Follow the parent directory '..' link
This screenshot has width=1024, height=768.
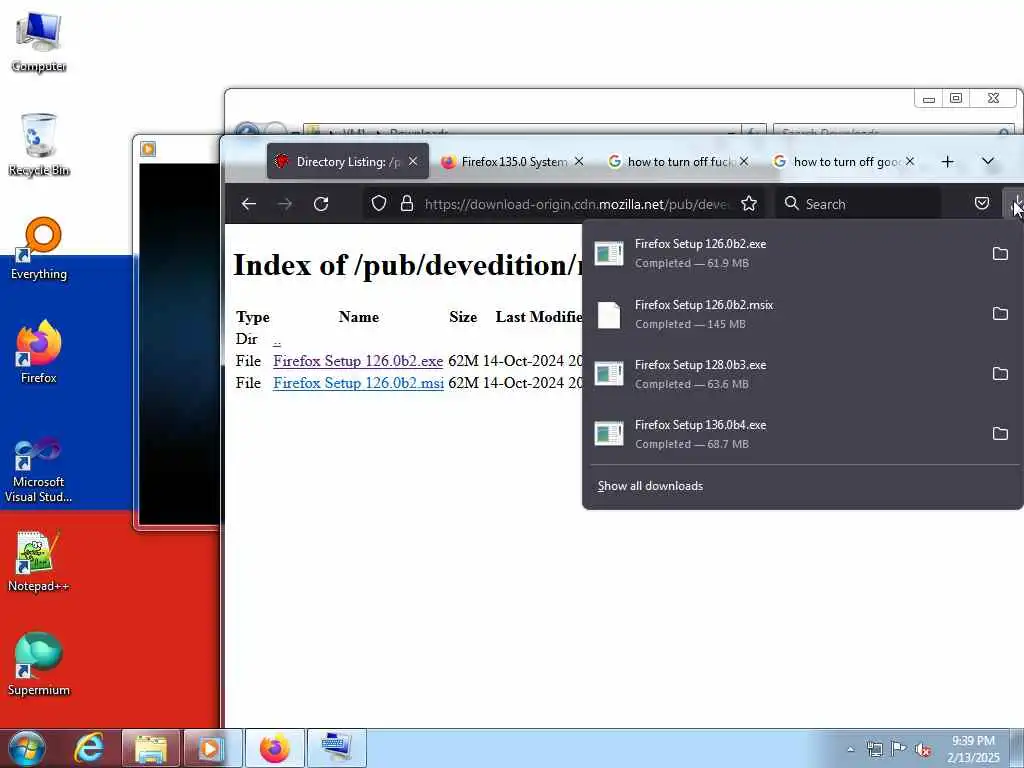(x=277, y=340)
